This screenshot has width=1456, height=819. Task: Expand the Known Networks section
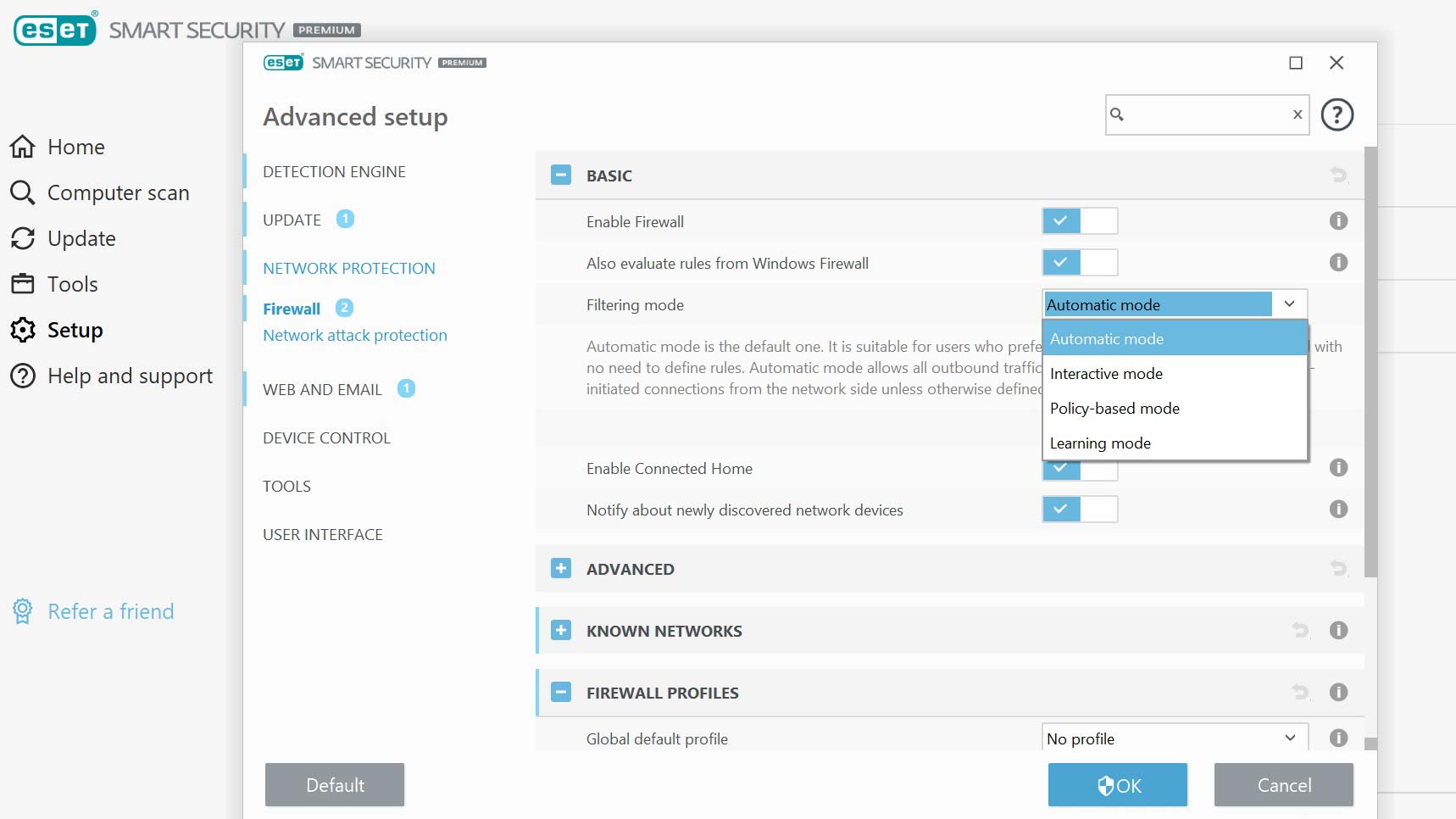point(561,631)
